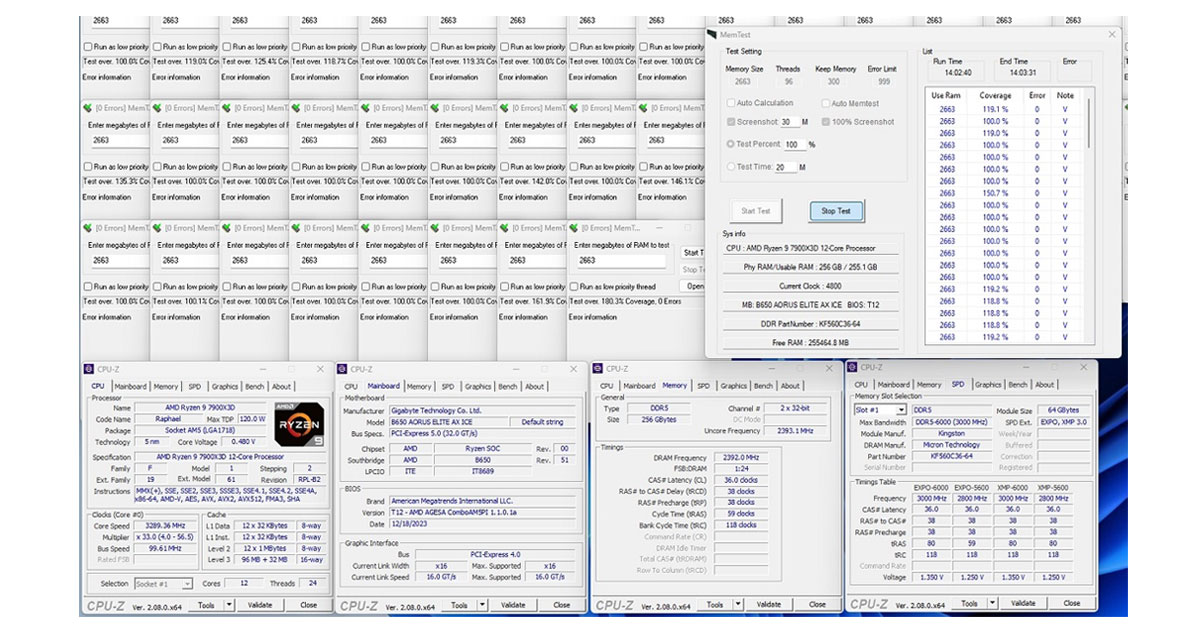Click the Use Ram column header

click(x=946, y=96)
